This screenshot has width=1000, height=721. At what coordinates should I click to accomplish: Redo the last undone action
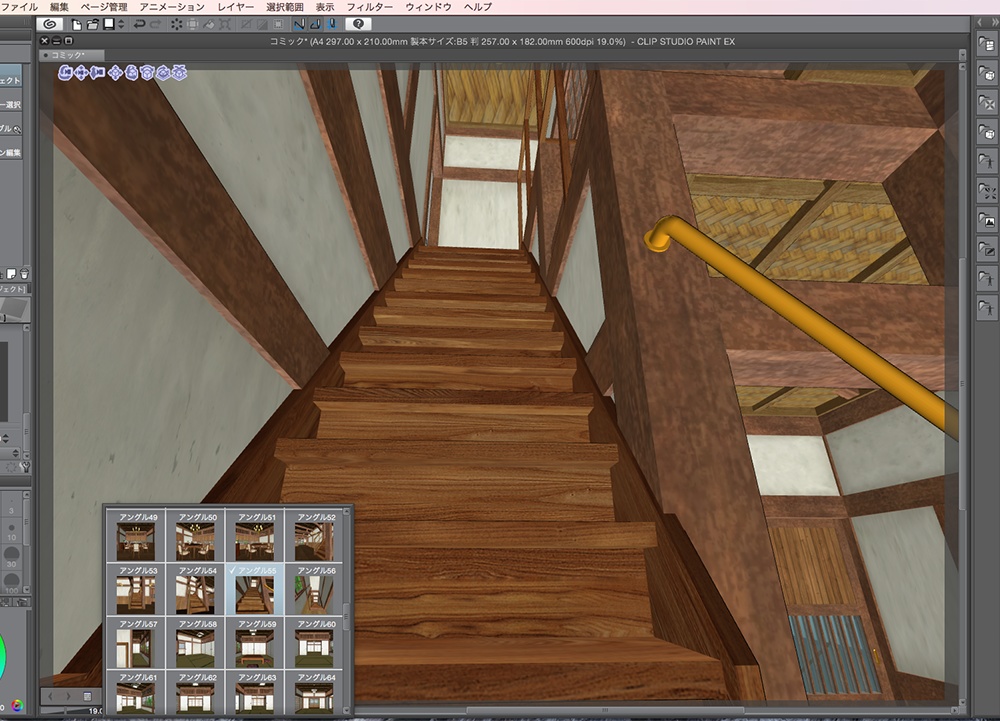[x=155, y=24]
